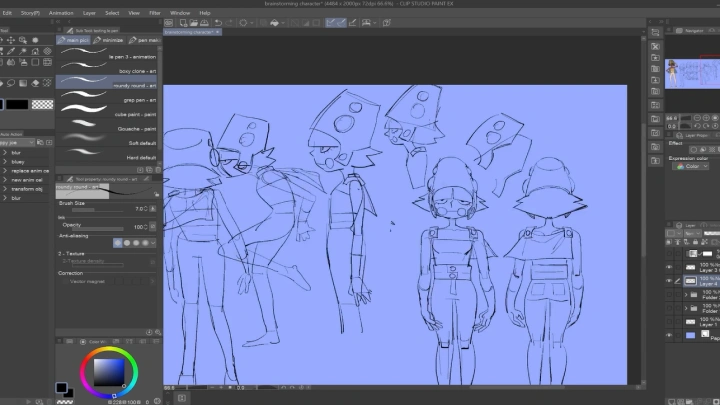Show Layer 1 via its visibility box
The image size is (720, 405).
[669, 322]
